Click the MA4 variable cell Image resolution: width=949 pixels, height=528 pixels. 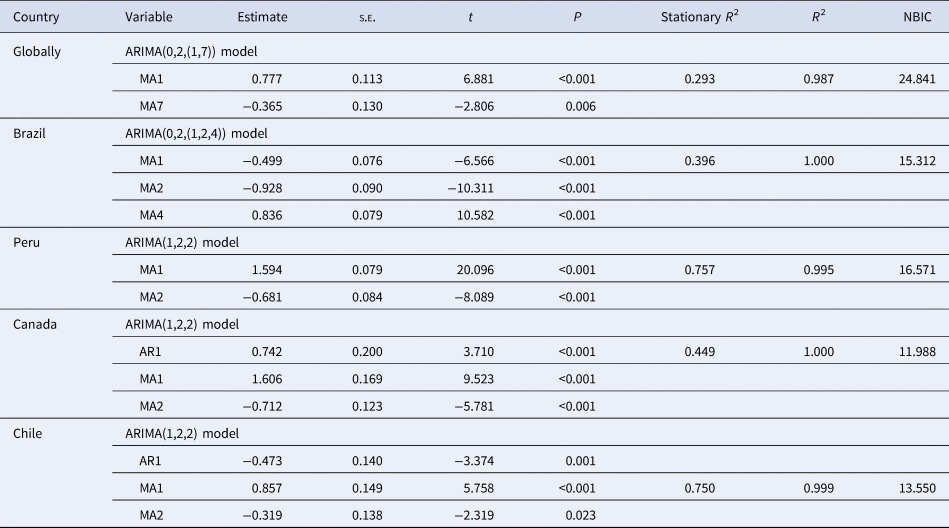point(153,214)
